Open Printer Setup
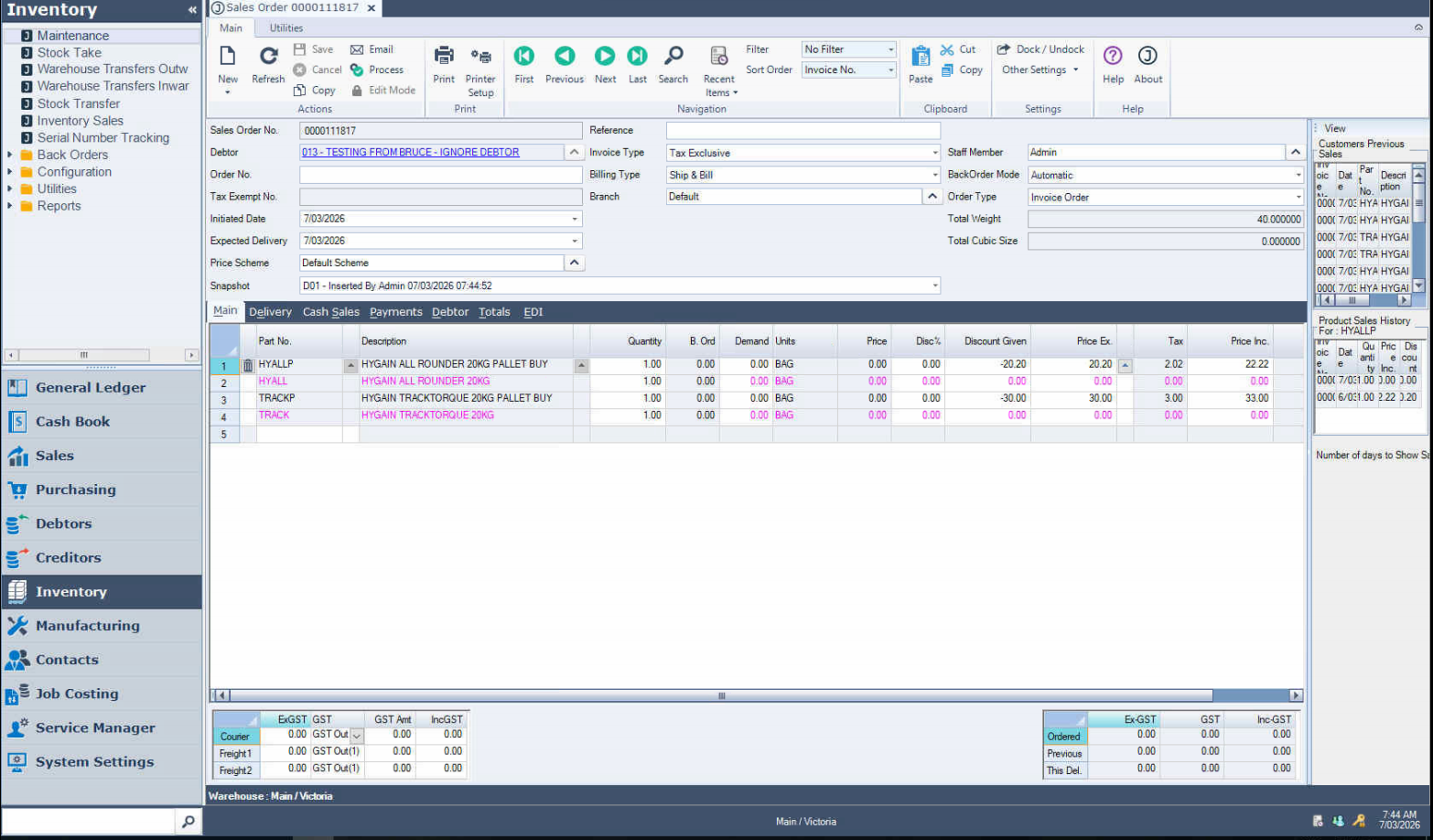 (x=480, y=57)
